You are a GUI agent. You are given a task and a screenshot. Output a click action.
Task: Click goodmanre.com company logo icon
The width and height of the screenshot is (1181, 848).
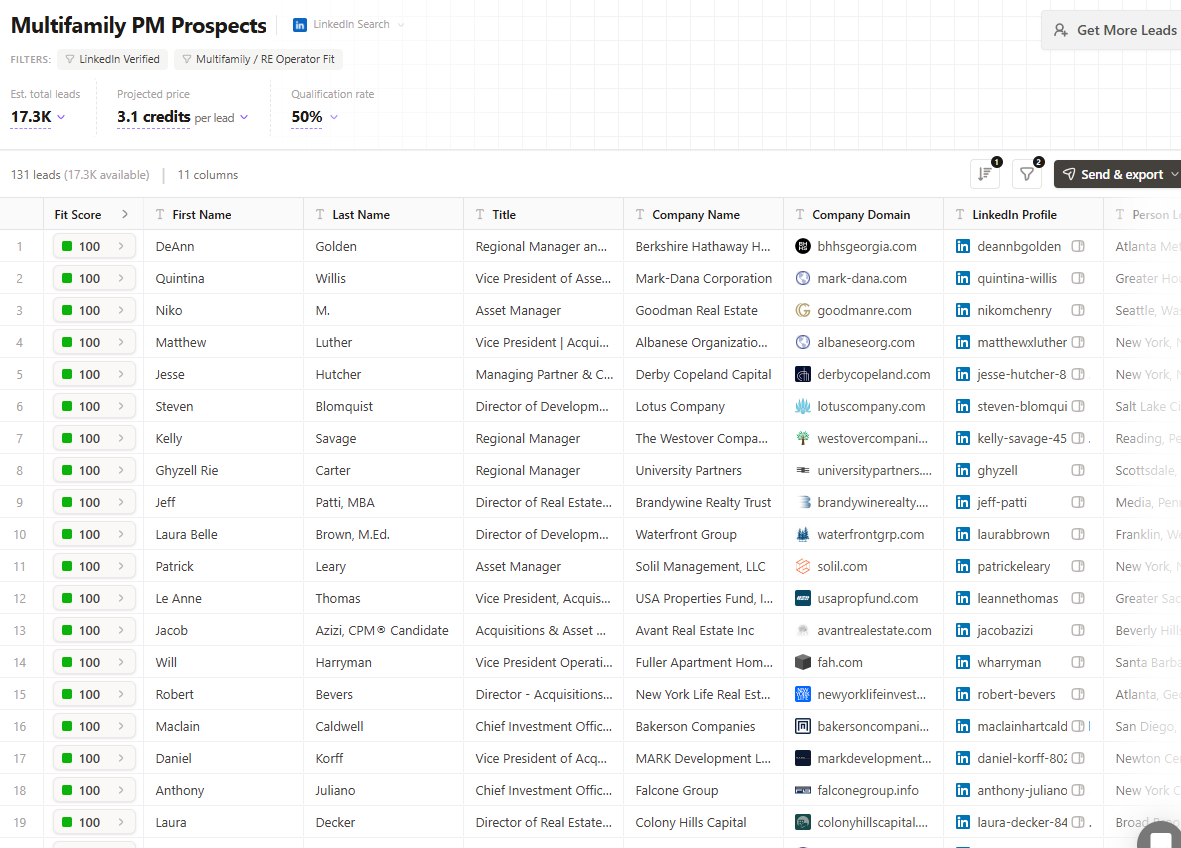803,310
